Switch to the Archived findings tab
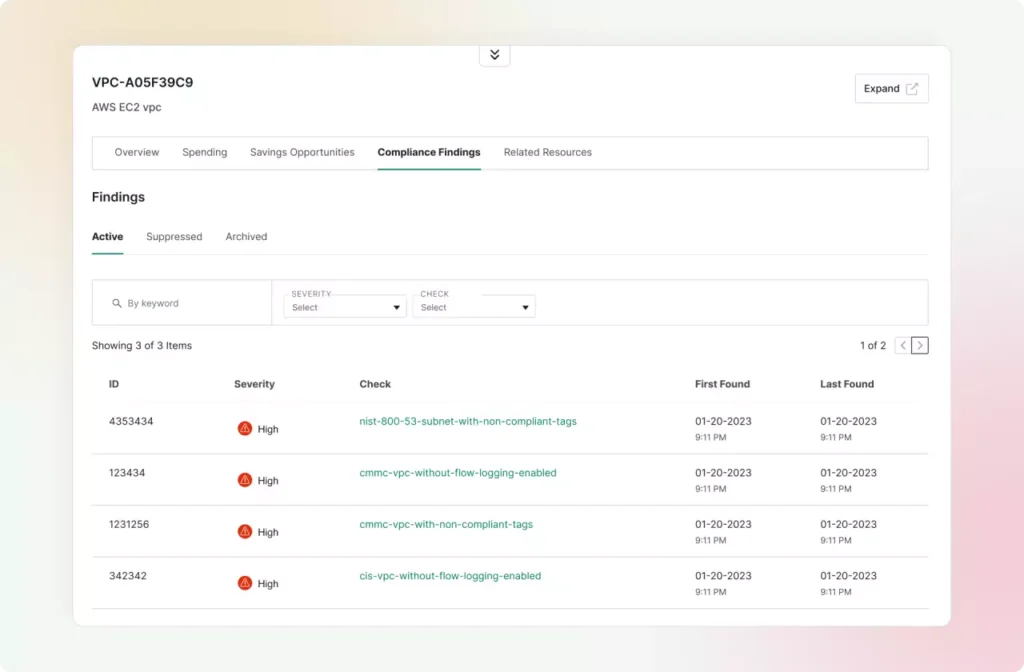Screen dimensions: 1024x672 pyautogui.click(x=246, y=236)
